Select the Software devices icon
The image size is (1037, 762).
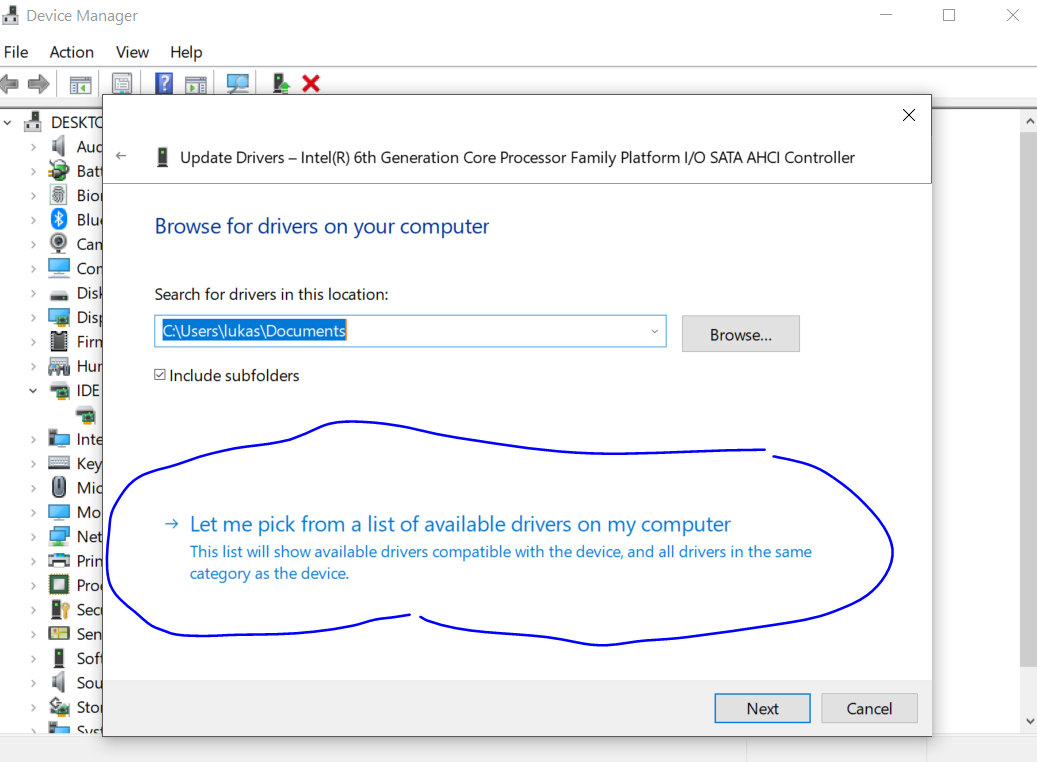pyautogui.click(x=59, y=657)
